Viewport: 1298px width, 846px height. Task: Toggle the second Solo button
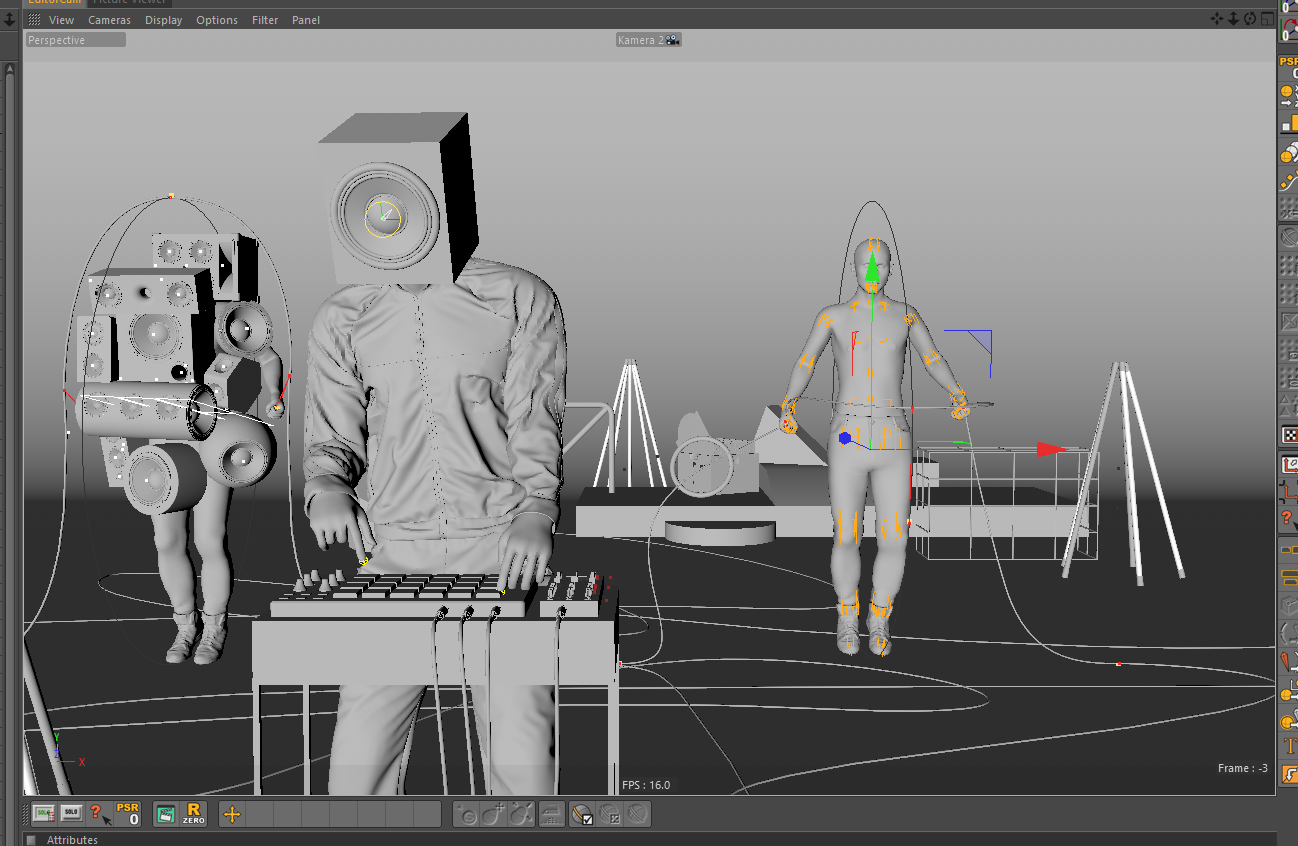pos(71,813)
